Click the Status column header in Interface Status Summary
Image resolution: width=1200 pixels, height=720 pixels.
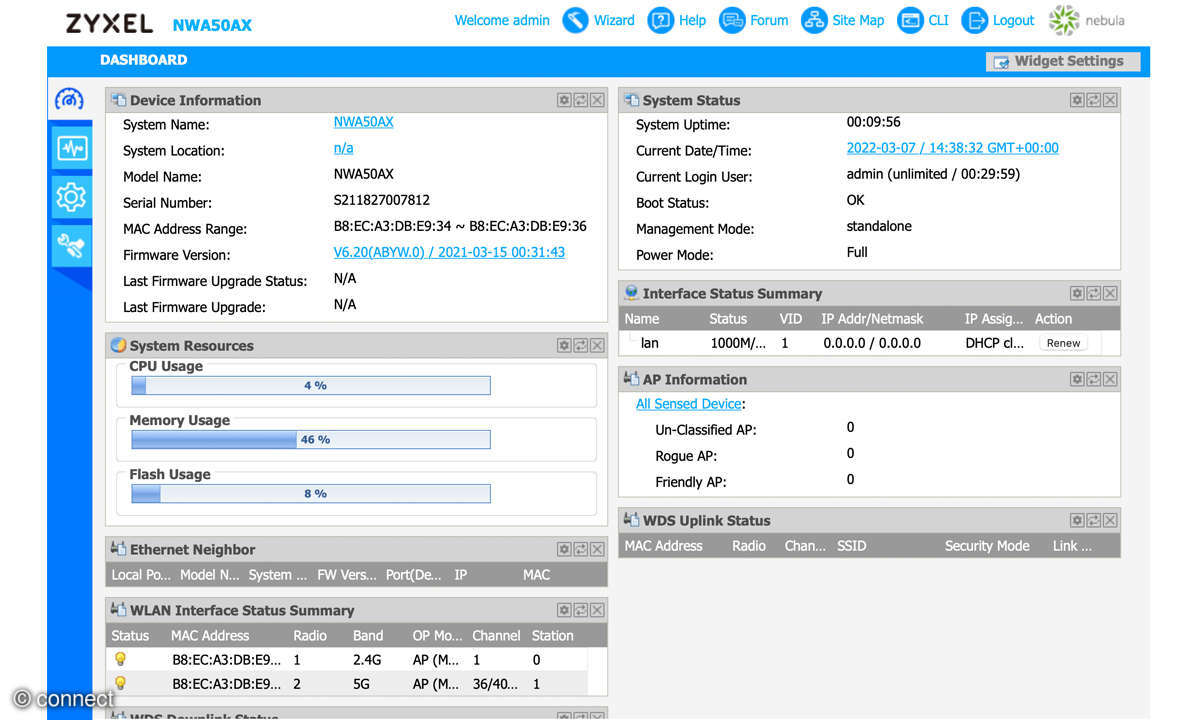(728, 319)
